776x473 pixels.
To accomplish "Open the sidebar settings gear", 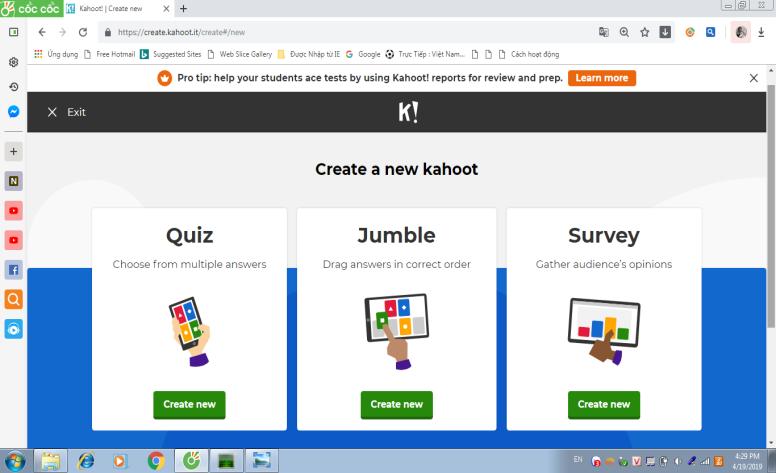I will [x=13, y=62].
